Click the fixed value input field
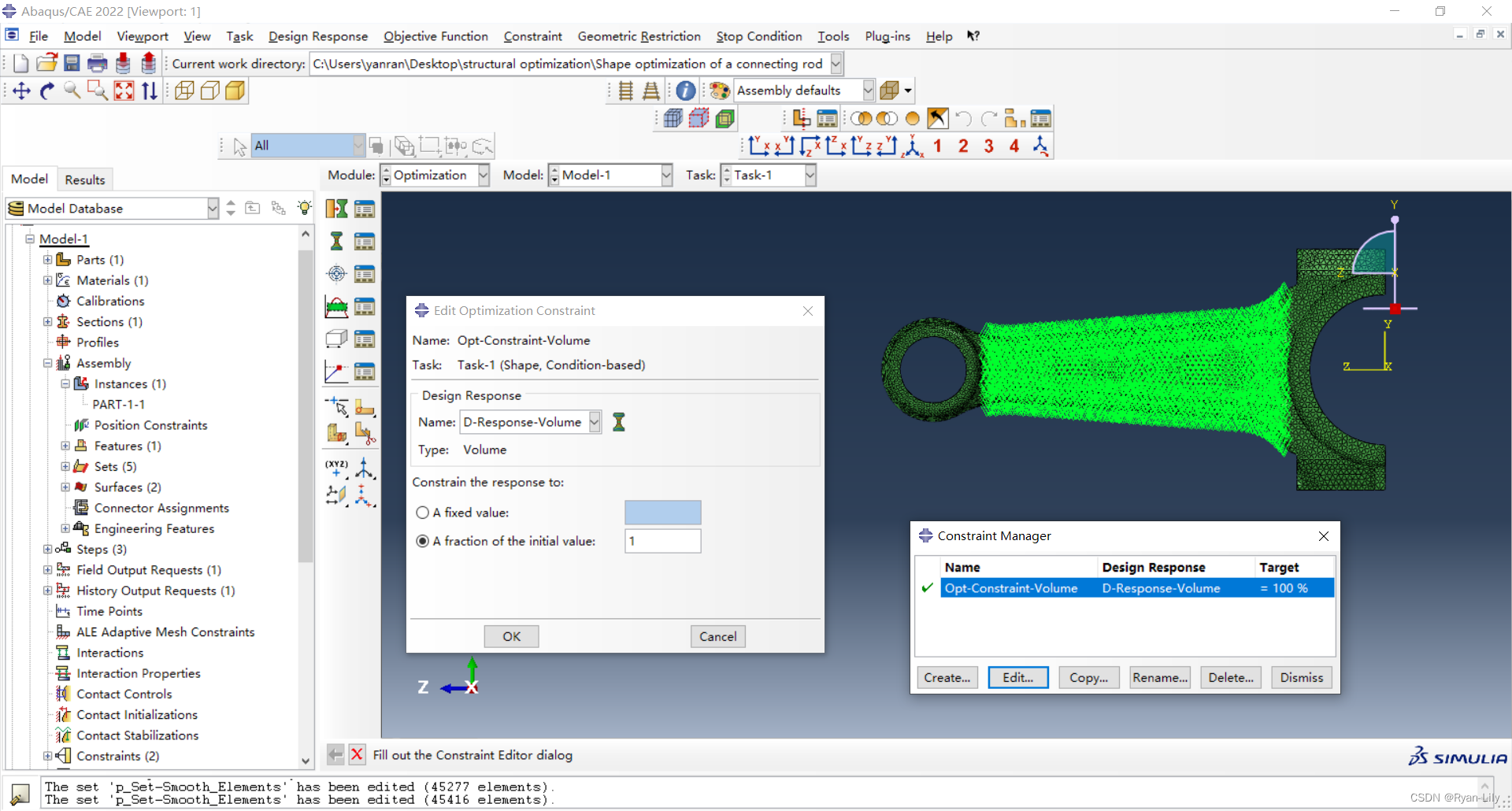The height and width of the screenshot is (811, 1512). point(662,513)
